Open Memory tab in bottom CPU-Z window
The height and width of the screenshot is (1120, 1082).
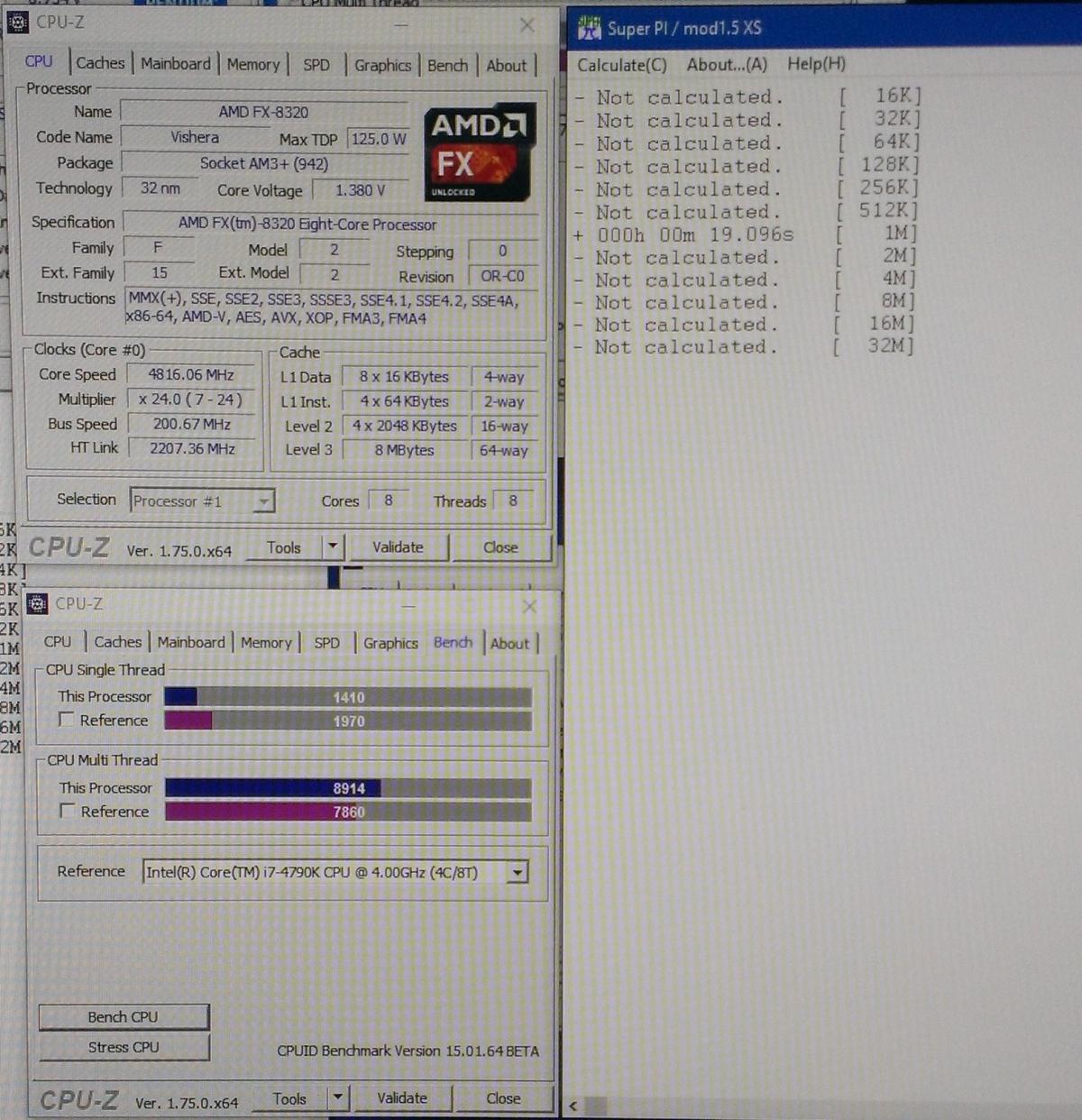click(x=266, y=643)
